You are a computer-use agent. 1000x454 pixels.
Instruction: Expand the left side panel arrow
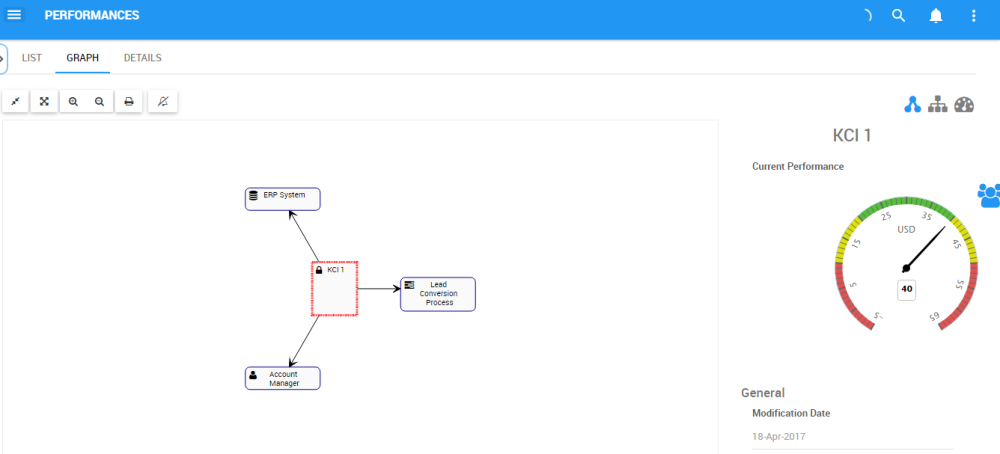[x=3, y=59]
